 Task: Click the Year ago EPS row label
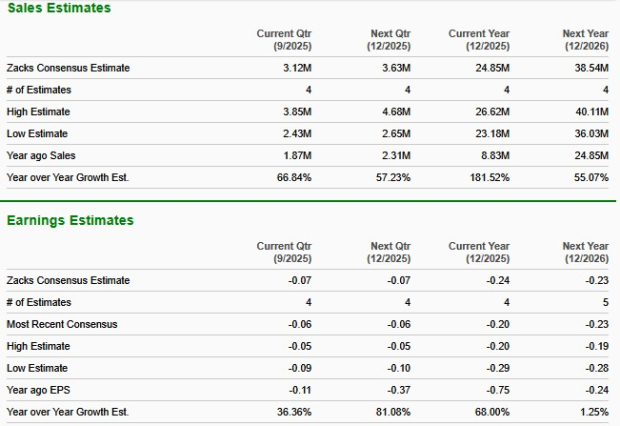[x=37, y=390]
